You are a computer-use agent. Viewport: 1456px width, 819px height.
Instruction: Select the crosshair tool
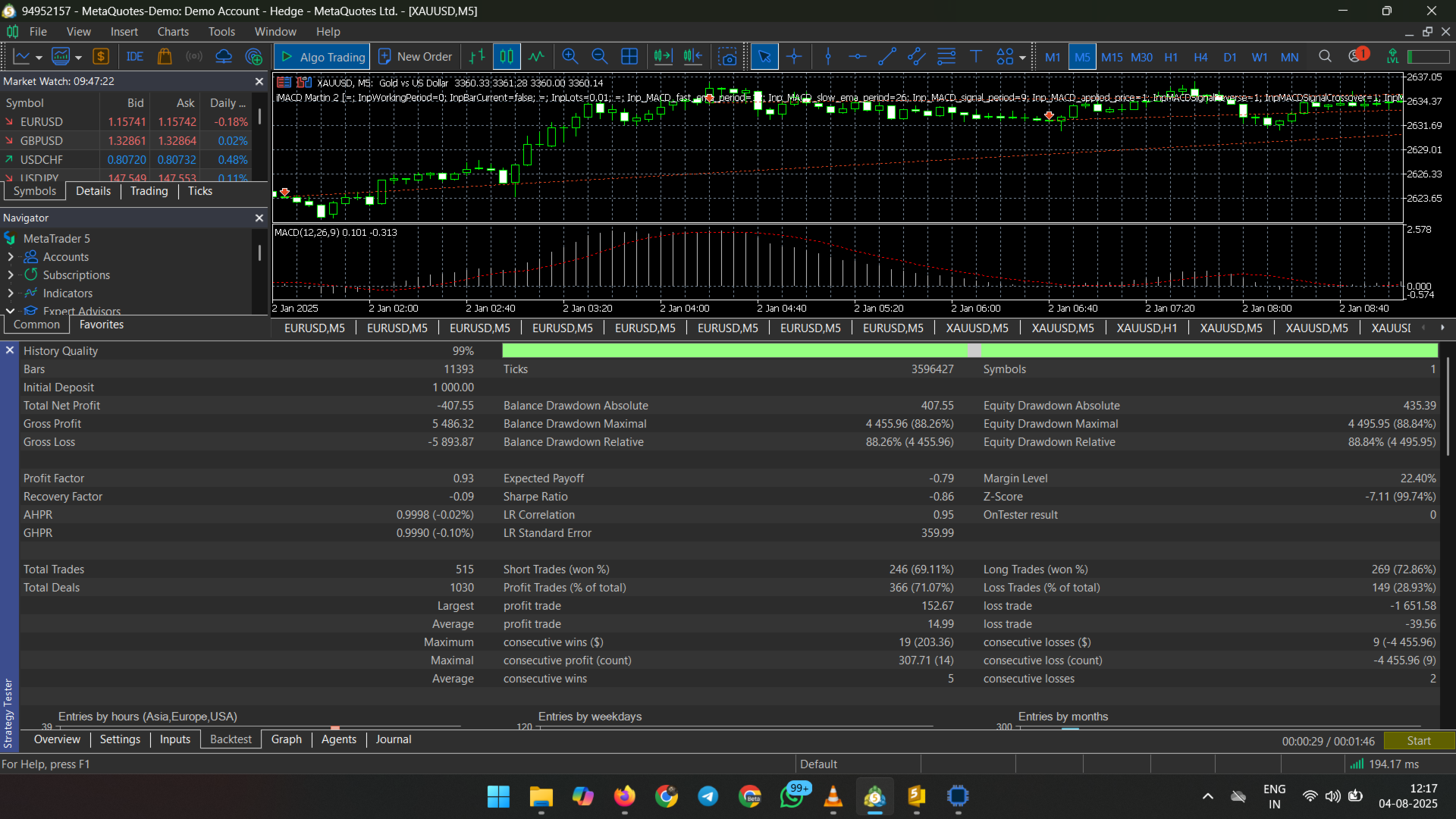[x=794, y=57]
